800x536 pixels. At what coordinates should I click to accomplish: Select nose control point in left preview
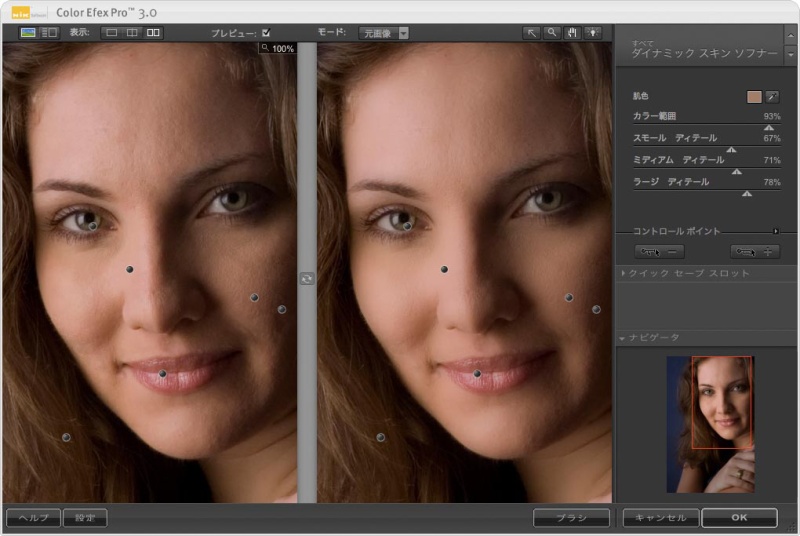point(130,269)
